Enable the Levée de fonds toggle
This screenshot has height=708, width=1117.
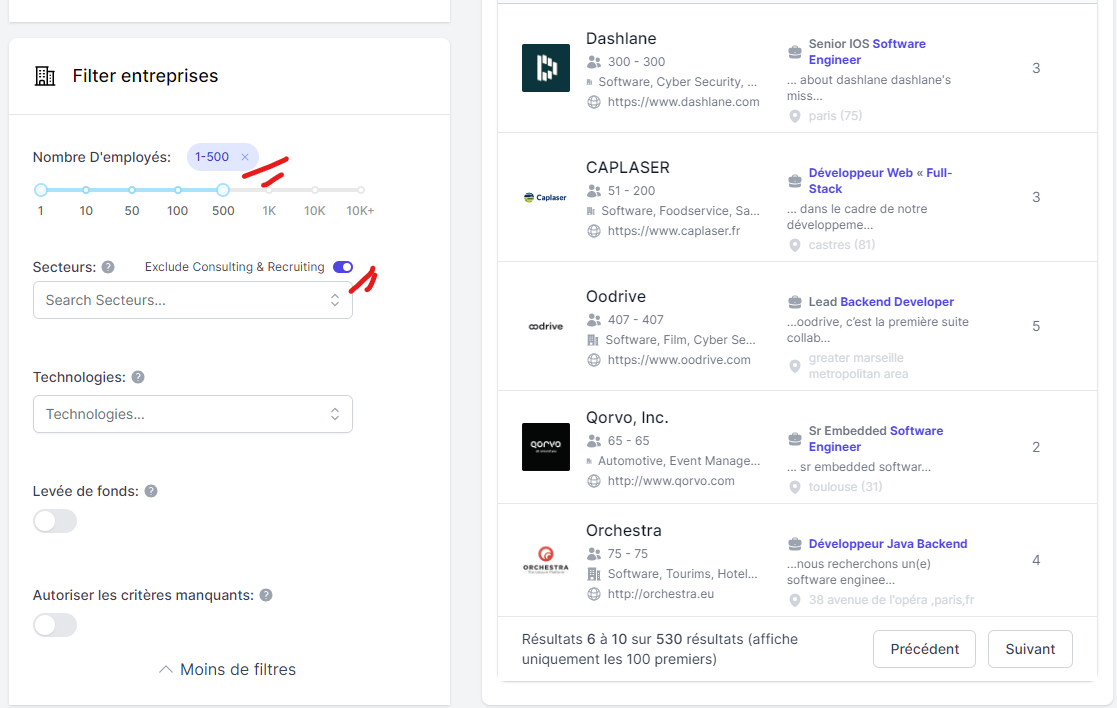pyautogui.click(x=55, y=521)
